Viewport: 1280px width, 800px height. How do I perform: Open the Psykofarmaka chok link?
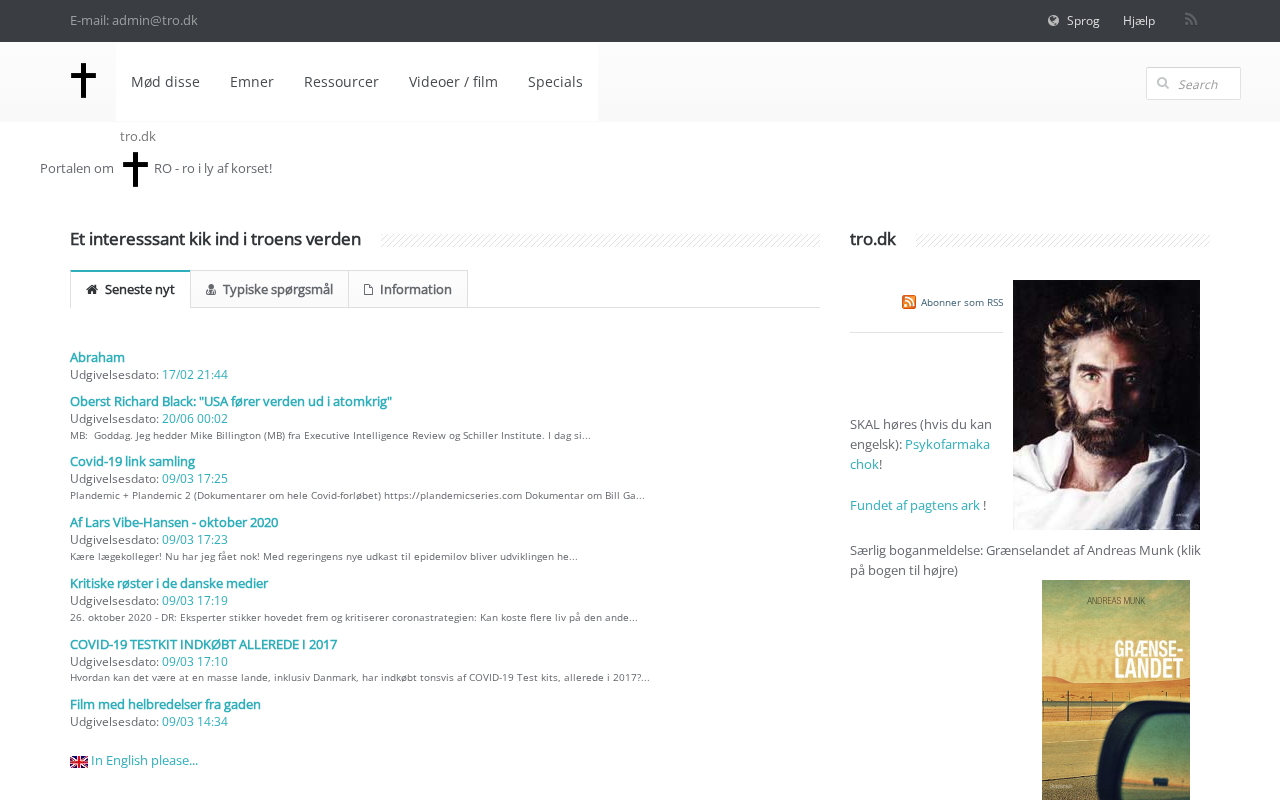click(x=946, y=444)
